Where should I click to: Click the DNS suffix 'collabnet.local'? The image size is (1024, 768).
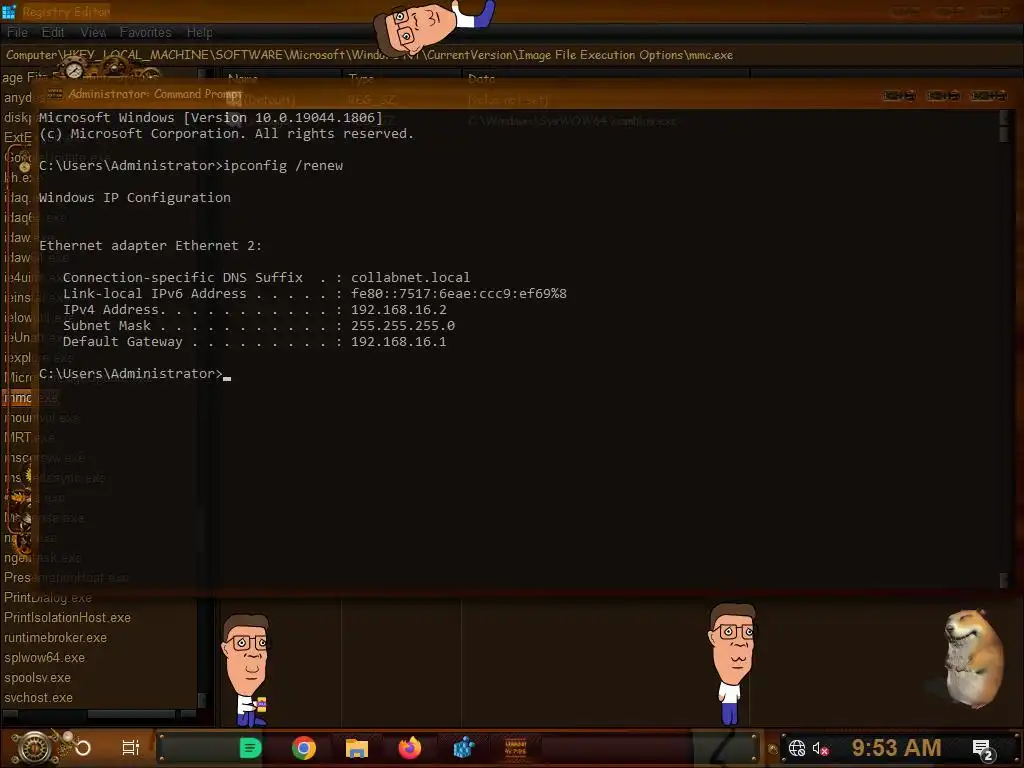pyautogui.click(x=411, y=278)
